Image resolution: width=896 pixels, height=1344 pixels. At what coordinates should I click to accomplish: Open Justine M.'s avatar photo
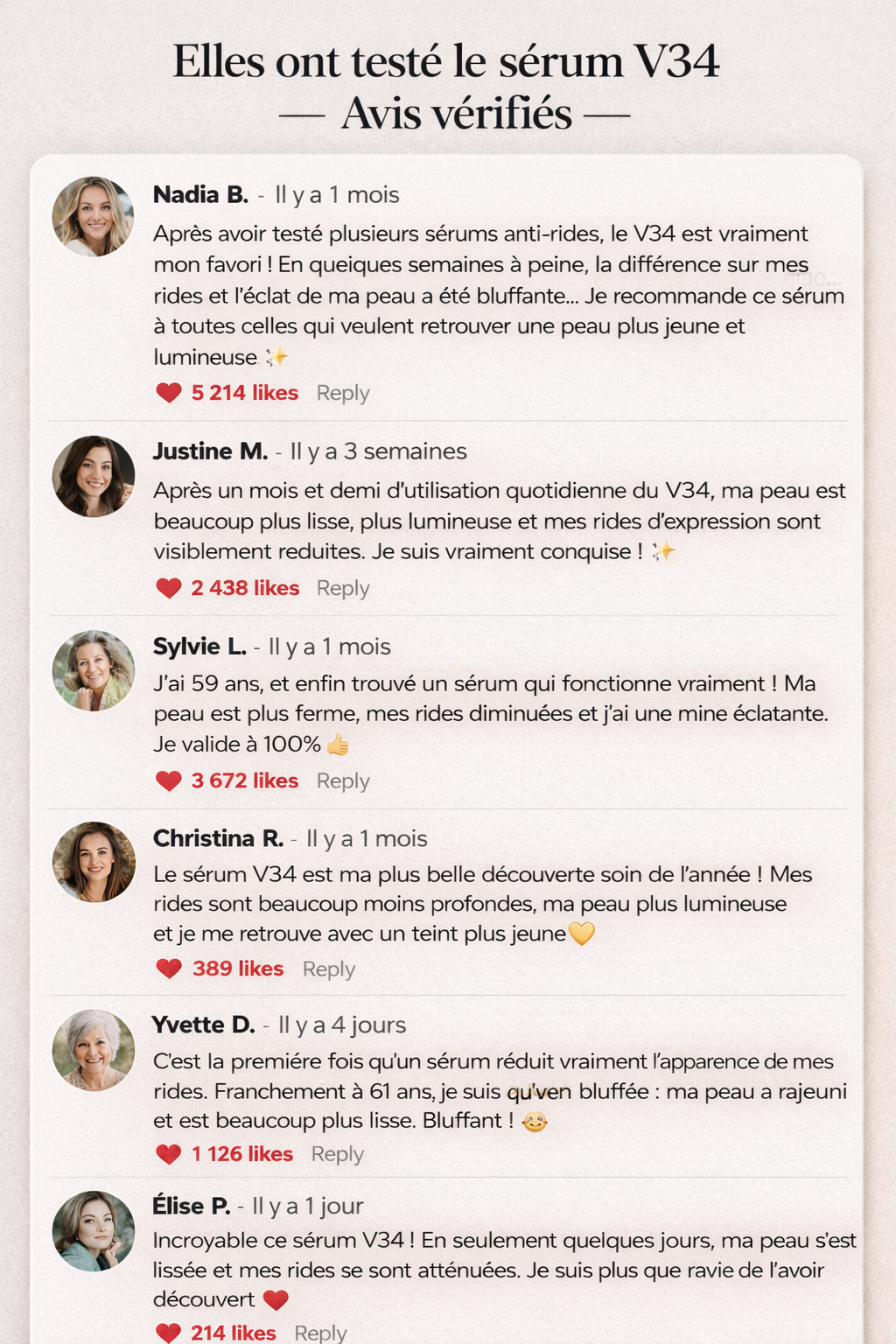(94, 476)
